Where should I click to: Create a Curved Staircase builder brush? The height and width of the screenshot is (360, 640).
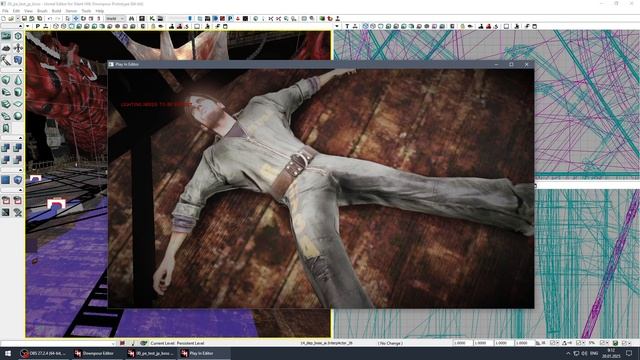coord(6,92)
